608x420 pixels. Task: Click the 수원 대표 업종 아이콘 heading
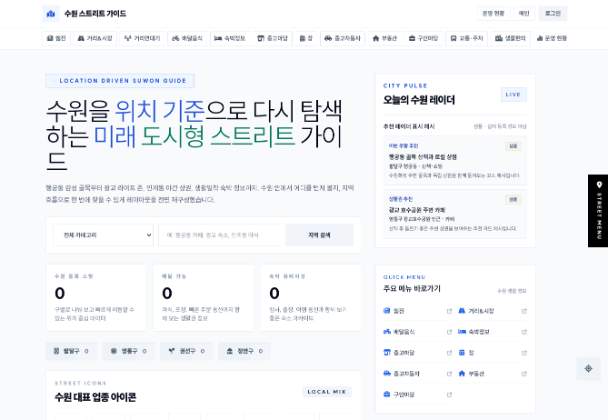pos(95,397)
